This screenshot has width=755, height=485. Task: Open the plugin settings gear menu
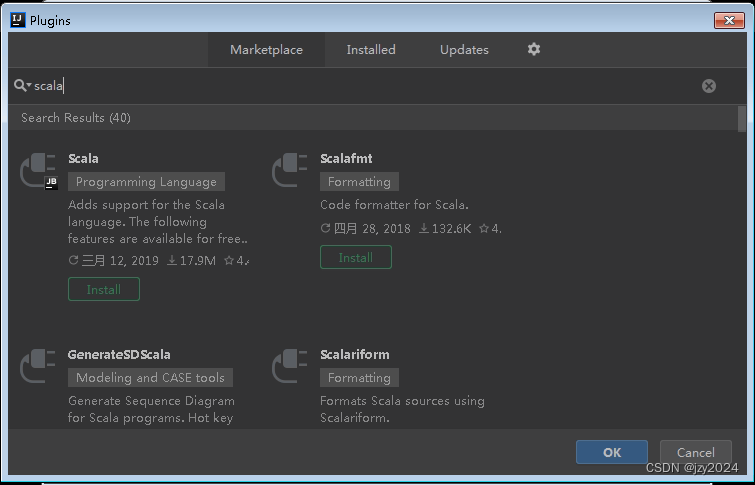[x=534, y=49]
